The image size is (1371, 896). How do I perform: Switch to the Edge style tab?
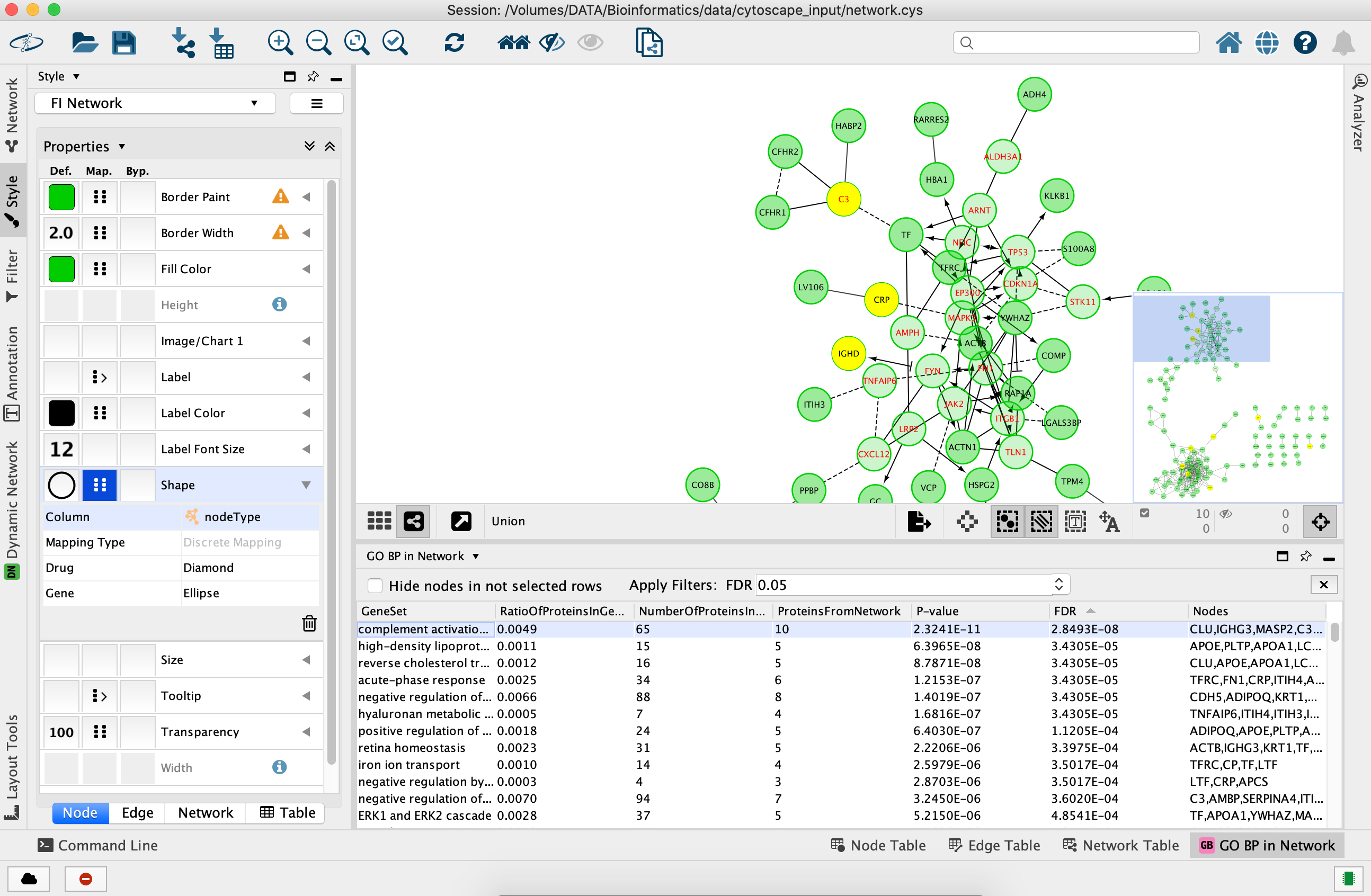point(137,812)
